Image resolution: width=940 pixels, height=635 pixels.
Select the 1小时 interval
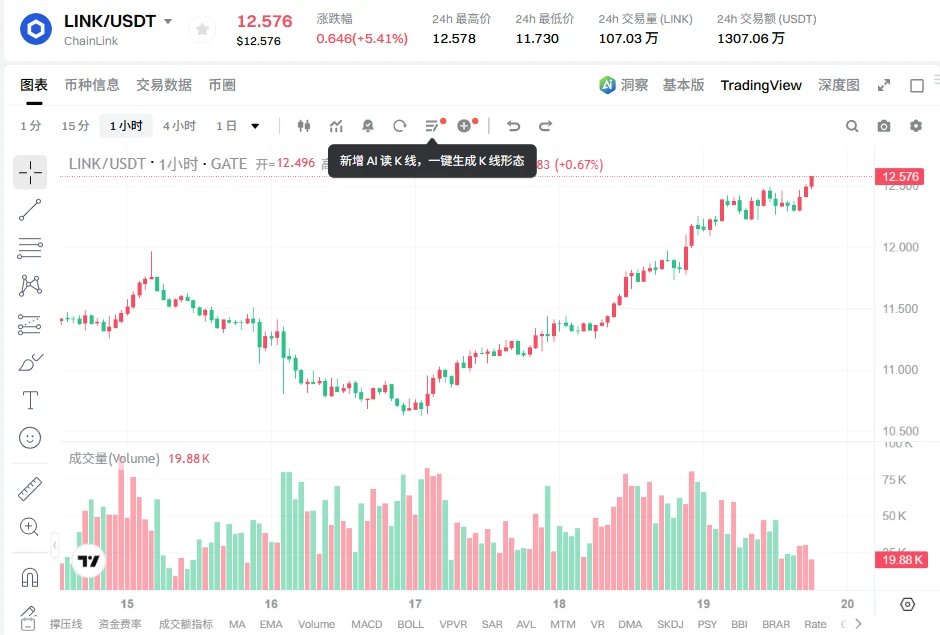tap(126, 126)
